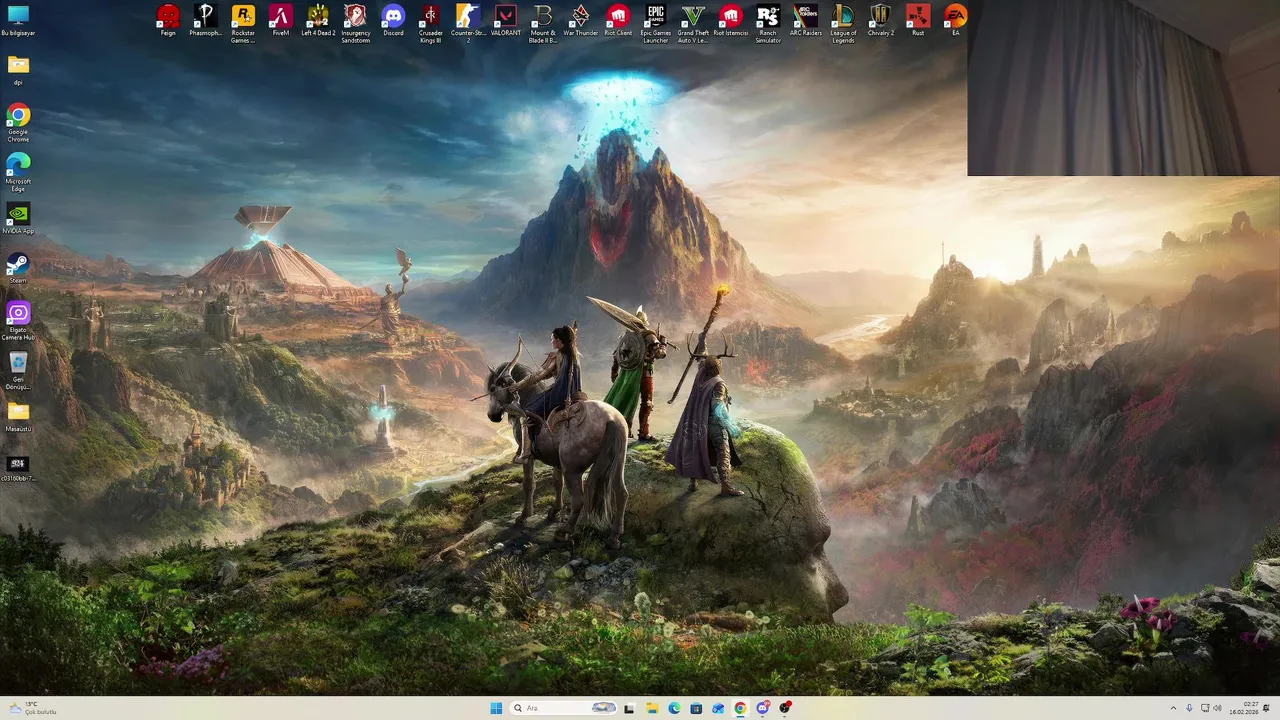1280x720 pixels.
Task: Select the Microsoft Edge desktop shortcut
Action: point(18,172)
